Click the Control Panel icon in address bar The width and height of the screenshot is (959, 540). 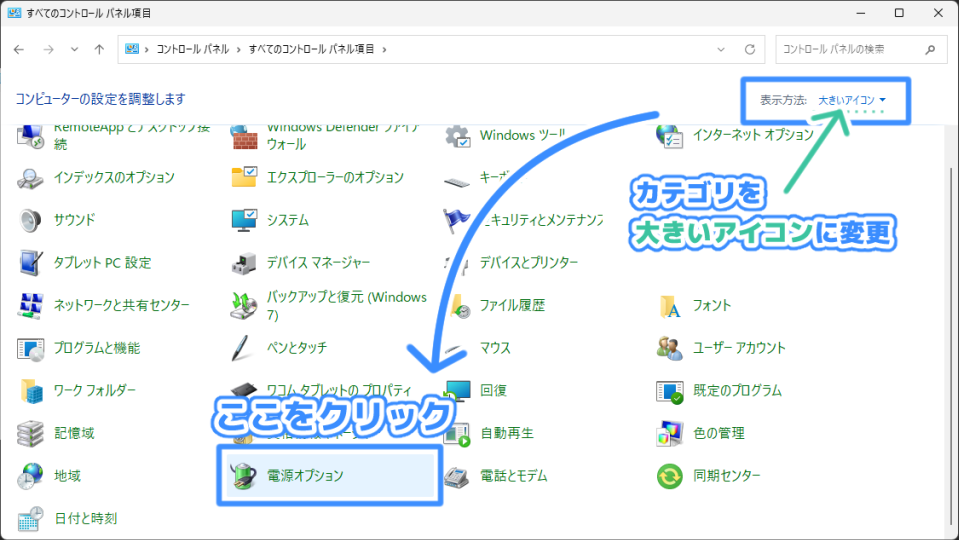click(x=131, y=49)
